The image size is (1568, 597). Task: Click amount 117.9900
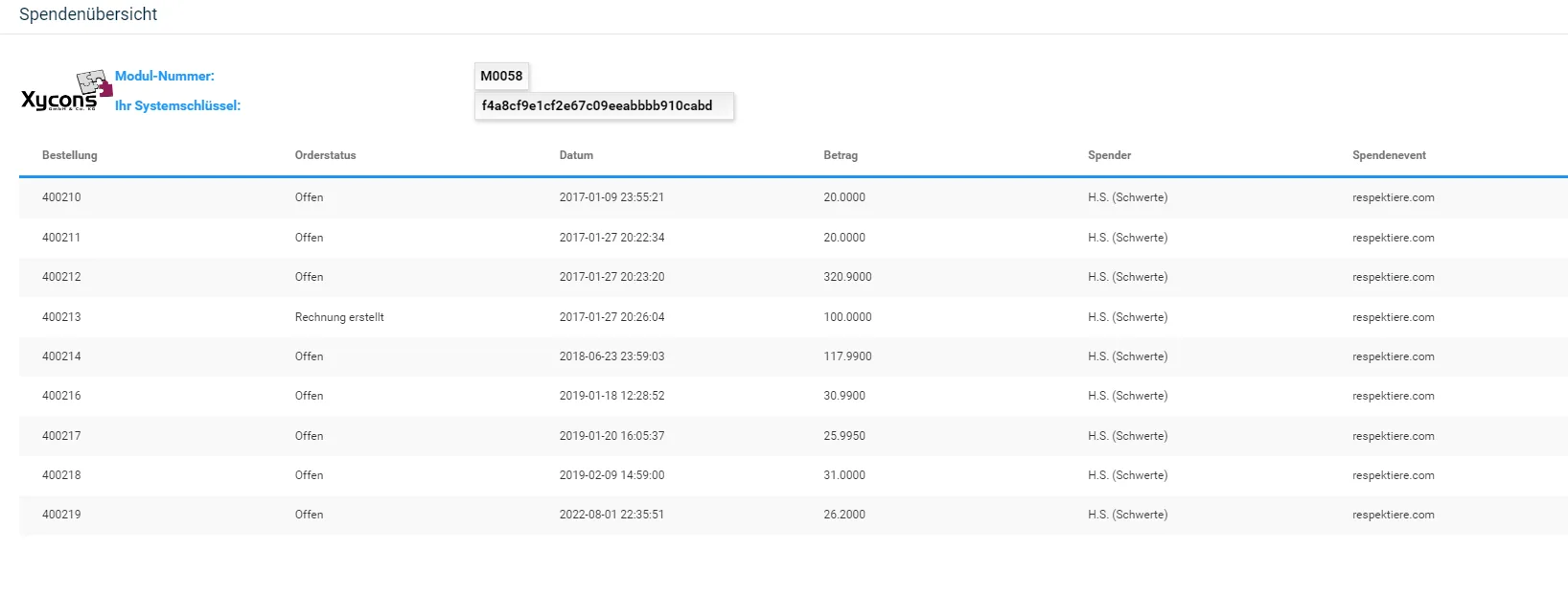[x=847, y=356]
